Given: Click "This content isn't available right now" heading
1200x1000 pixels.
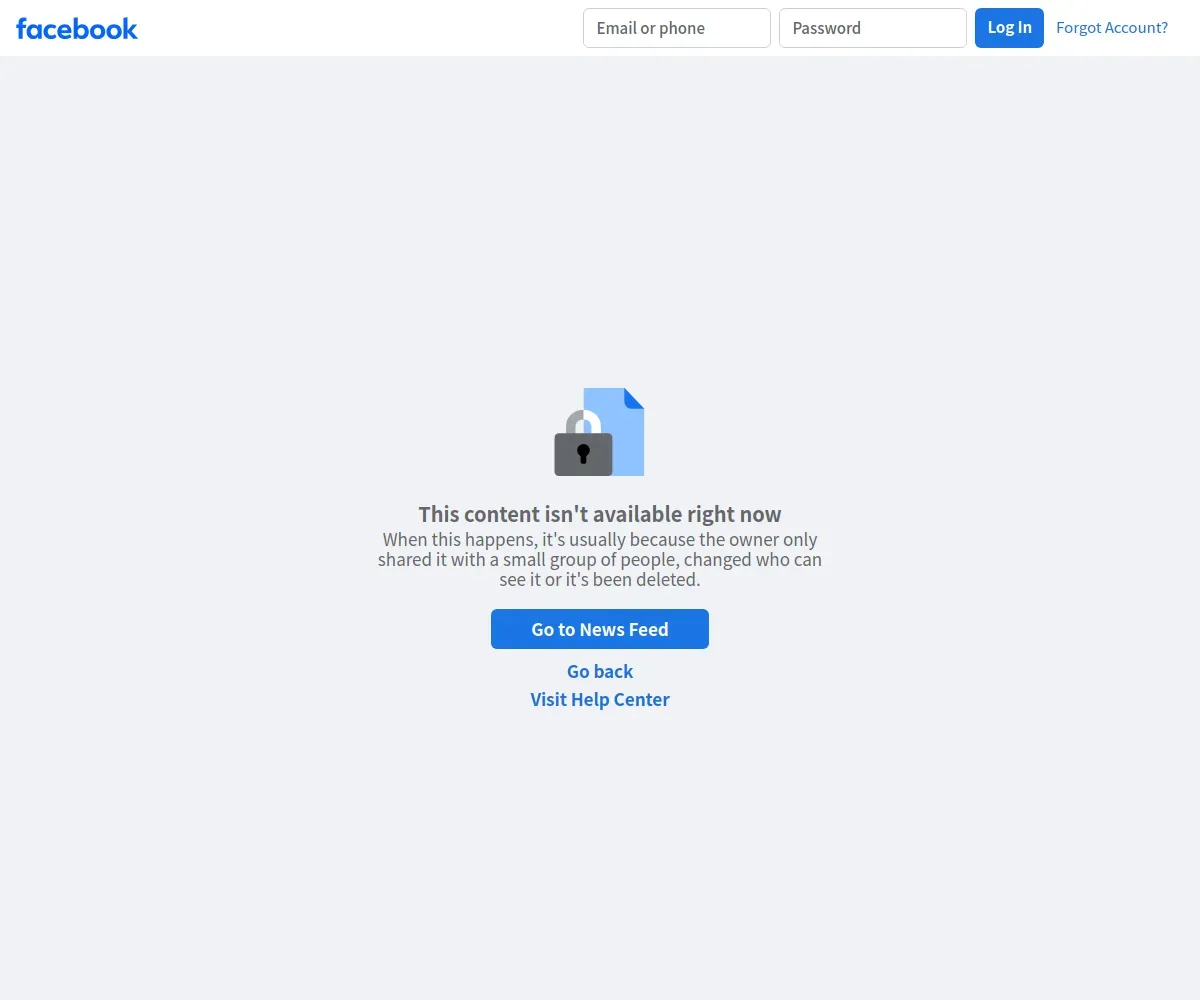Looking at the screenshot, I should click(x=600, y=514).
